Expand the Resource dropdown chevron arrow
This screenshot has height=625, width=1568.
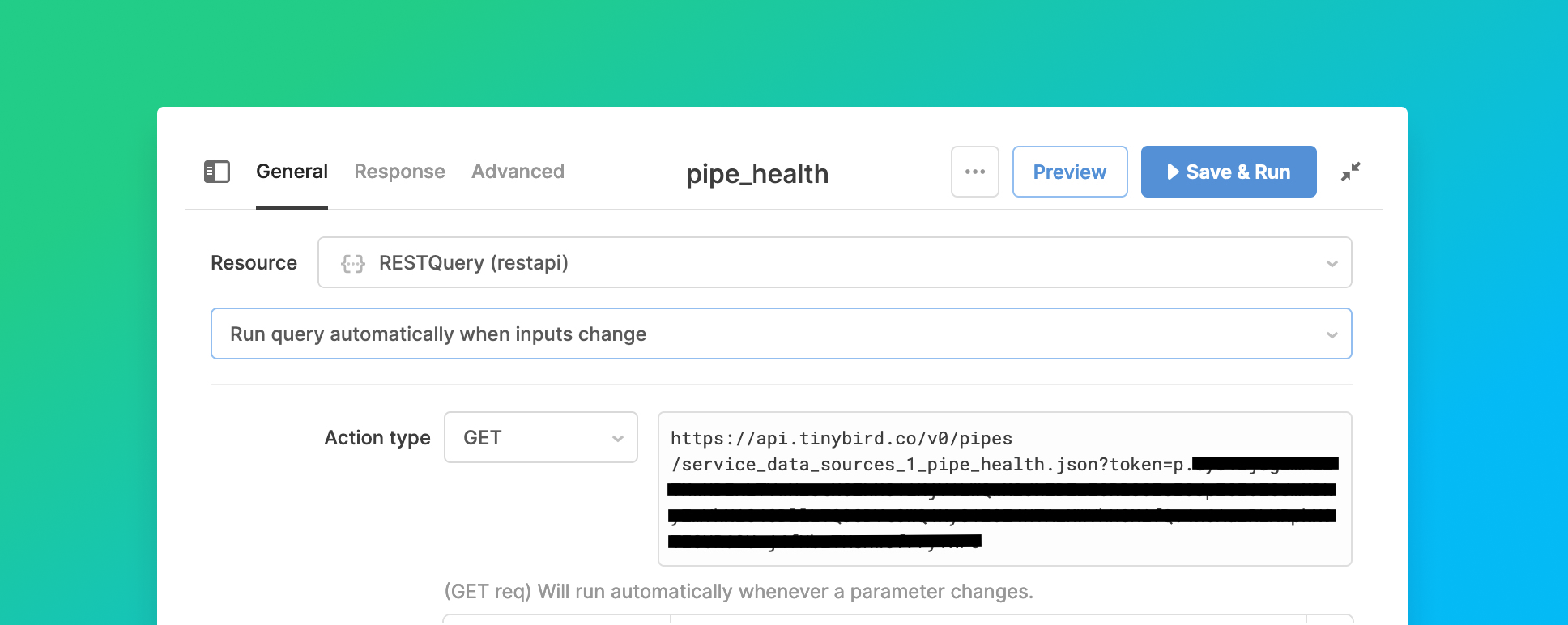click(1332, 264)
